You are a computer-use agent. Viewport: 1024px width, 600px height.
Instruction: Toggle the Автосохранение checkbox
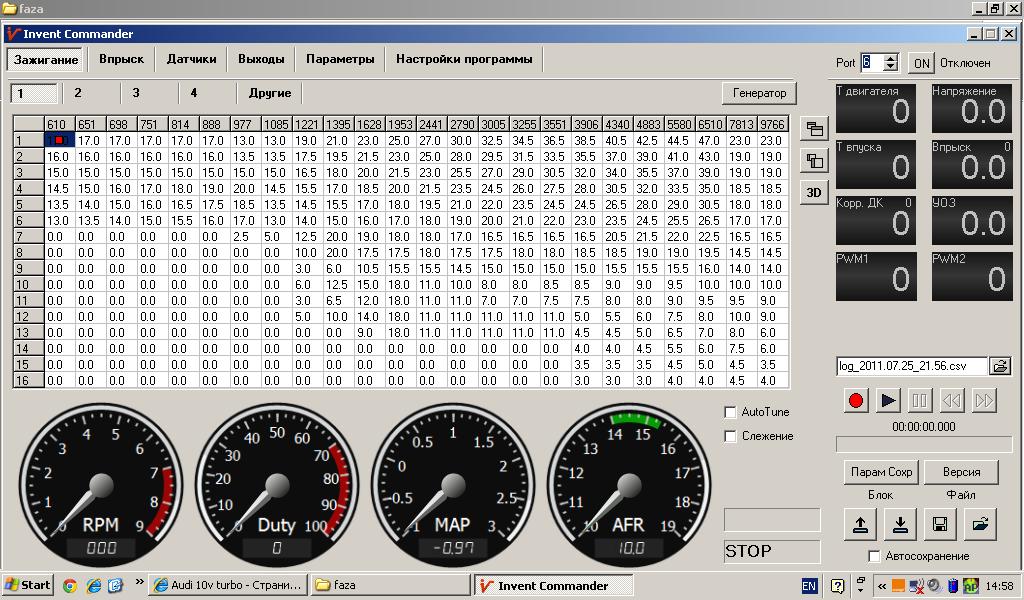(x=874, y=556)
